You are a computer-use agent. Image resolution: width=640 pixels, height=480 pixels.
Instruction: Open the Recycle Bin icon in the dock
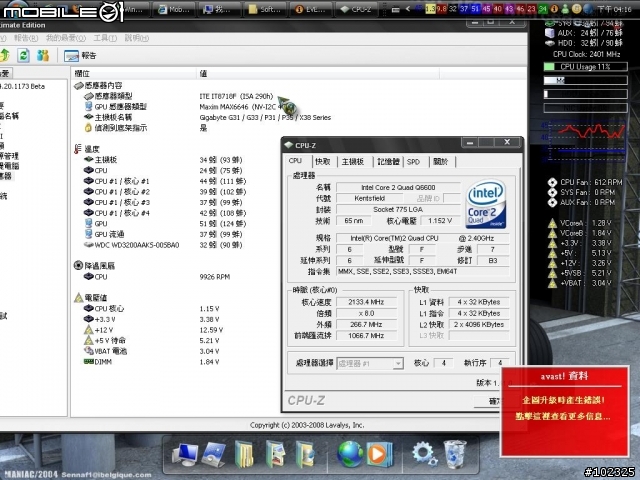tap(454, 454)
